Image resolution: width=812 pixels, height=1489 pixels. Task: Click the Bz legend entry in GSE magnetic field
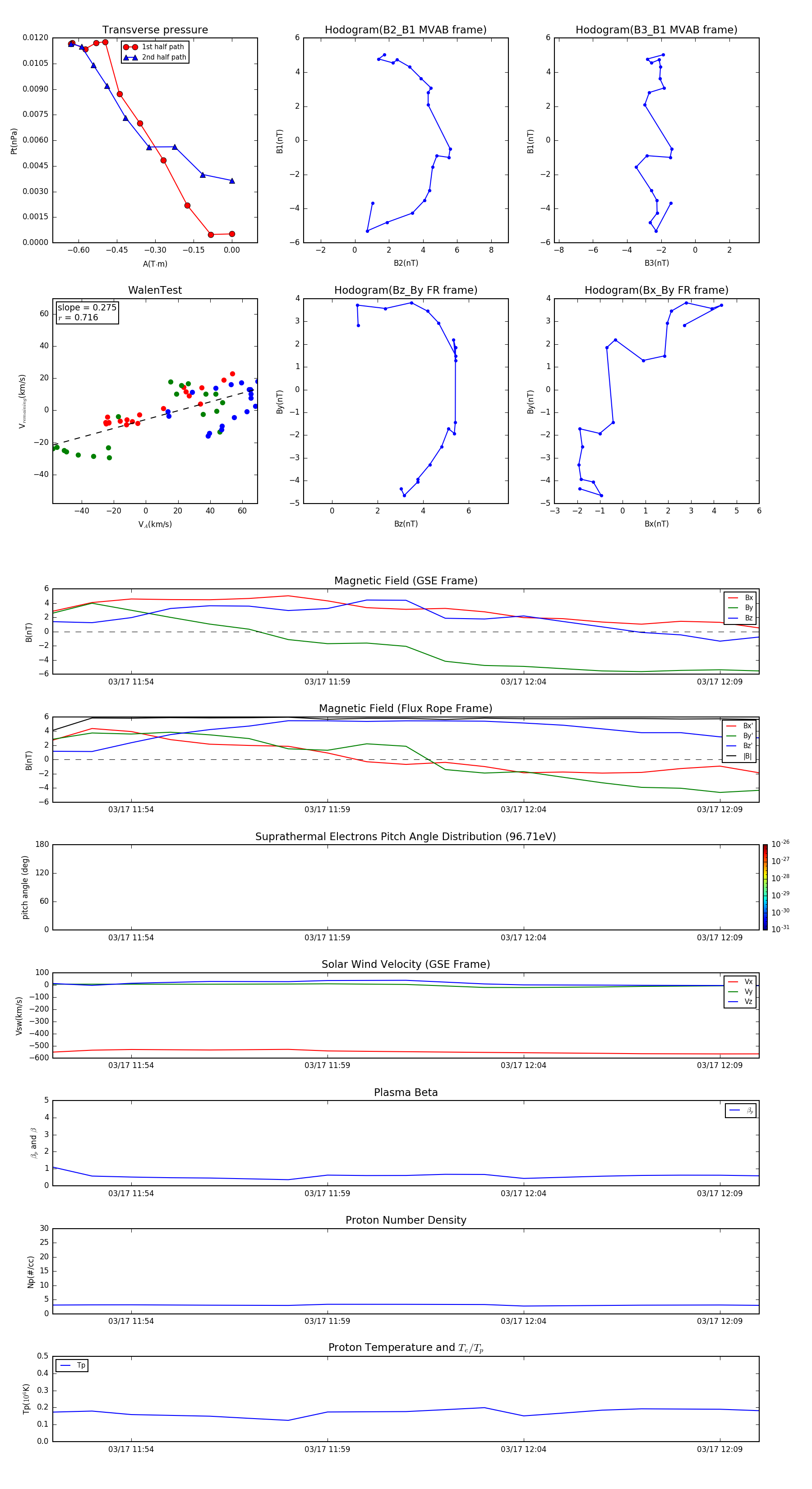click(x=740, y=619)
